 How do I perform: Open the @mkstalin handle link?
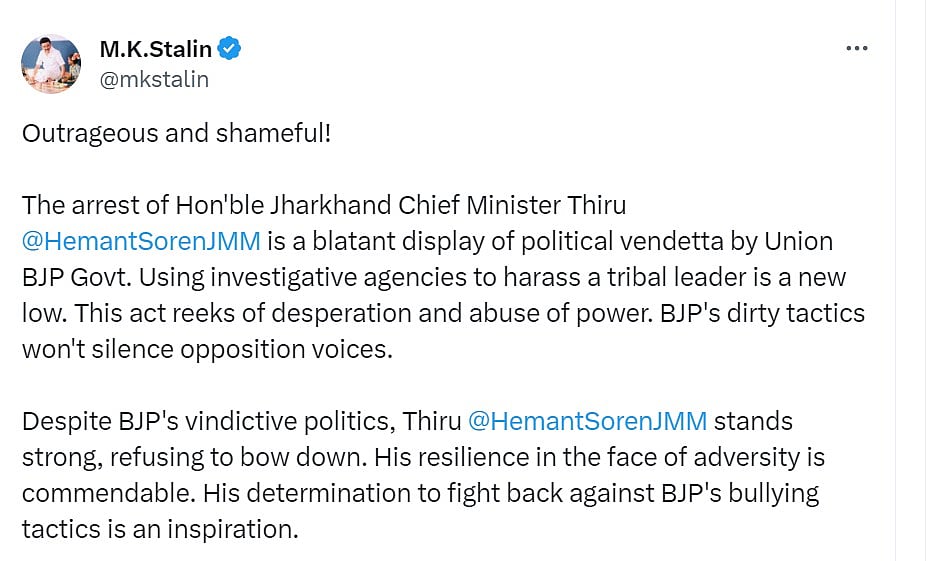154,79
